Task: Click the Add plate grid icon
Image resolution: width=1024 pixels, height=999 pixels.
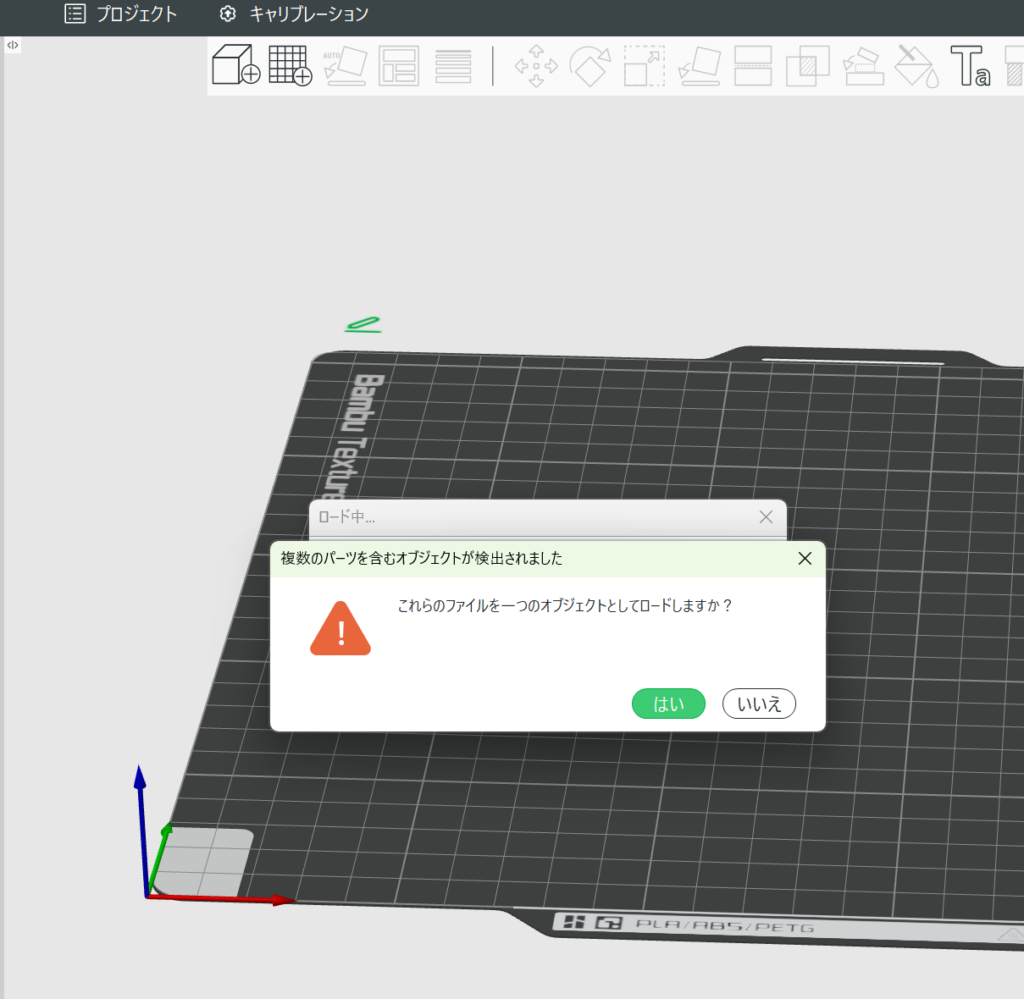Action: pos(290,65)
